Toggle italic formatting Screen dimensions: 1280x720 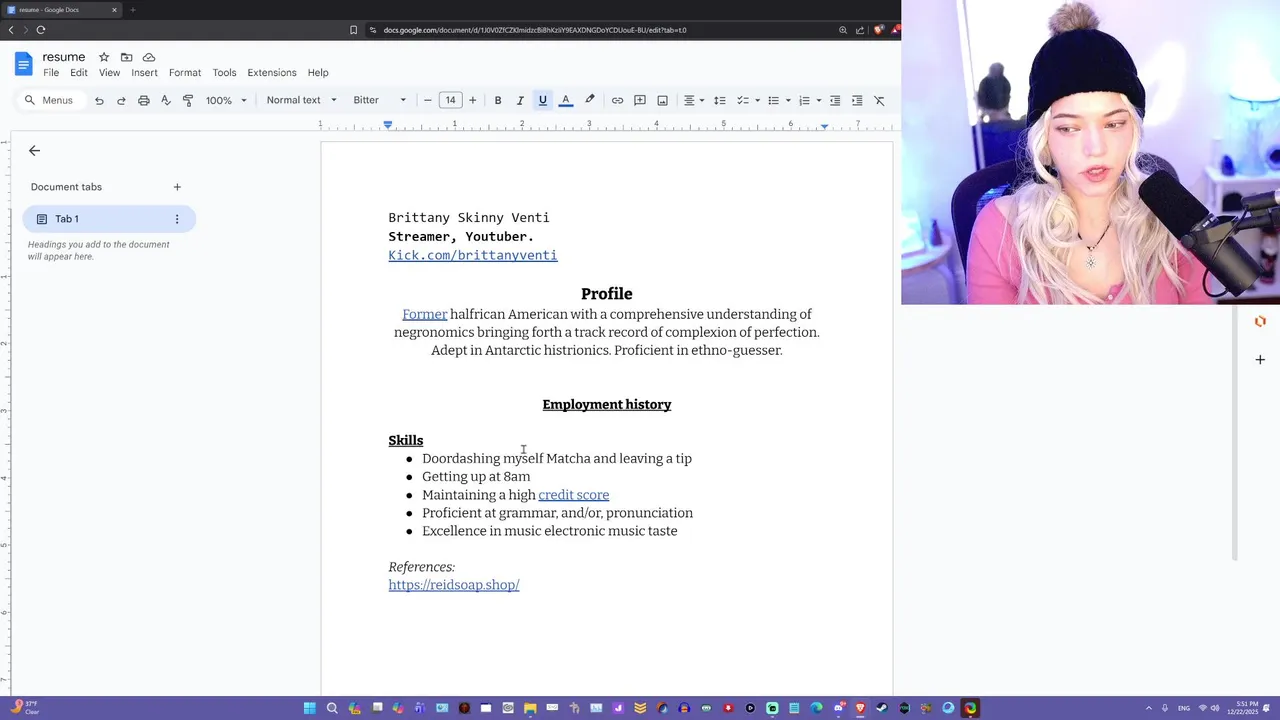point(520,100)
